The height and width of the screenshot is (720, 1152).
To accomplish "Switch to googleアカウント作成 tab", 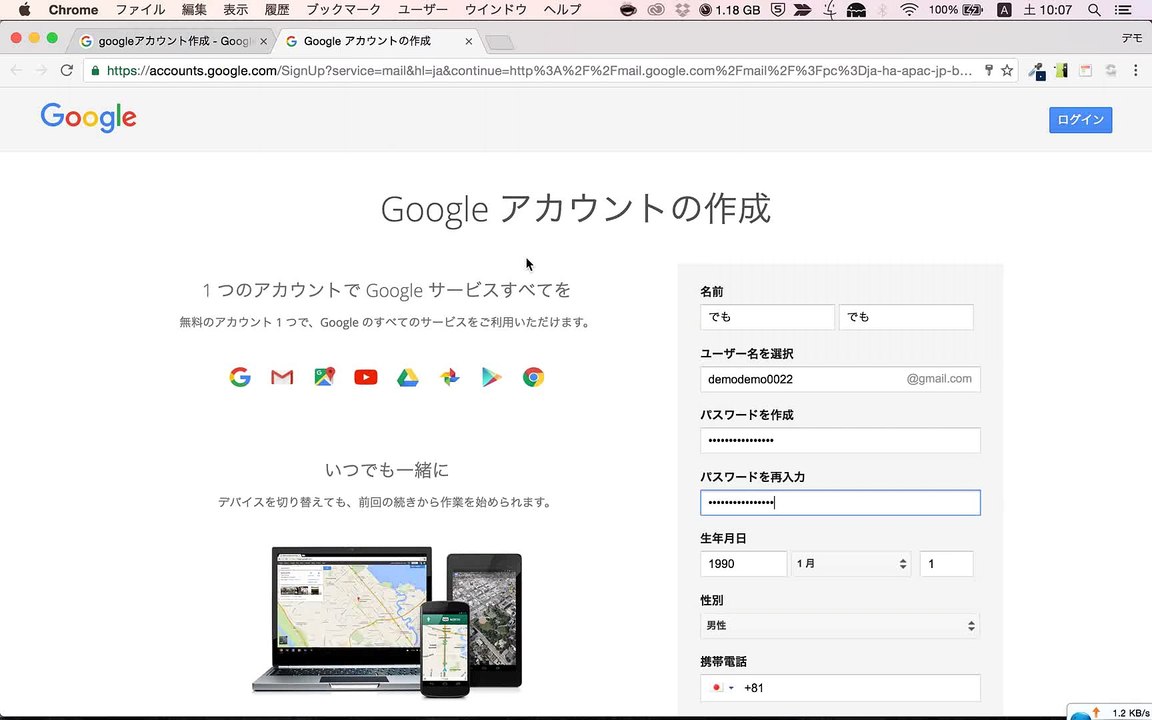I will pyautogui.click(x=173, y=41).
